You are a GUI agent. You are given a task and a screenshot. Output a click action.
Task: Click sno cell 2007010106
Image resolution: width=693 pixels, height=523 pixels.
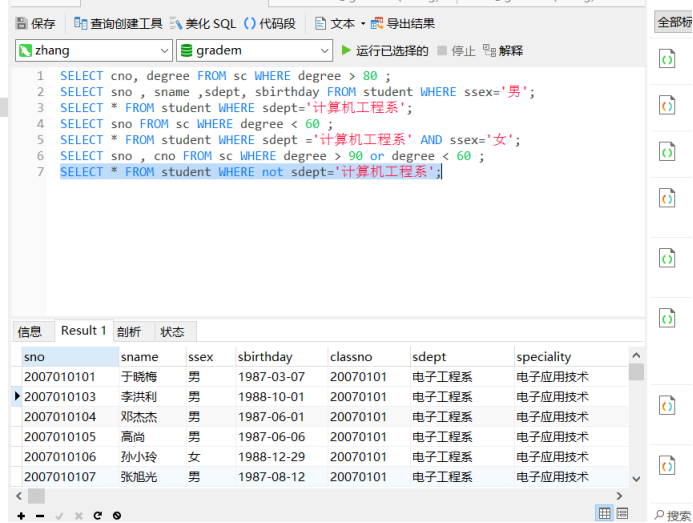[x=70, y=457]
